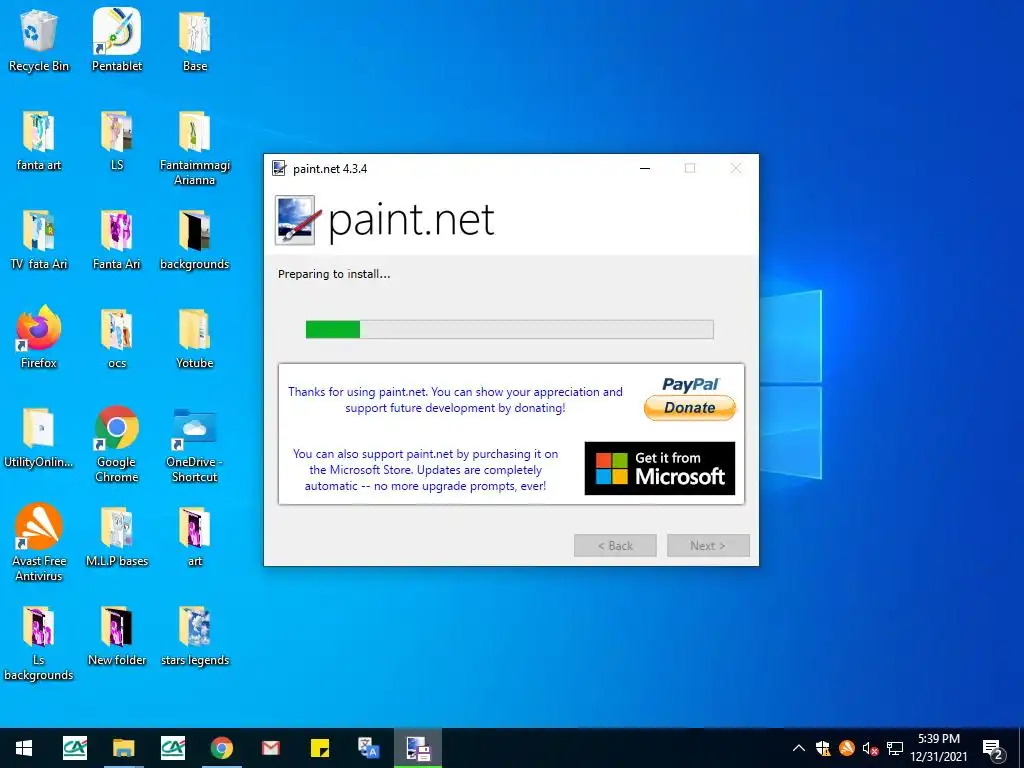Open Sticky Notes from the taskbar
Viewport: 1024px width, 768px height.
coord(320,748)
